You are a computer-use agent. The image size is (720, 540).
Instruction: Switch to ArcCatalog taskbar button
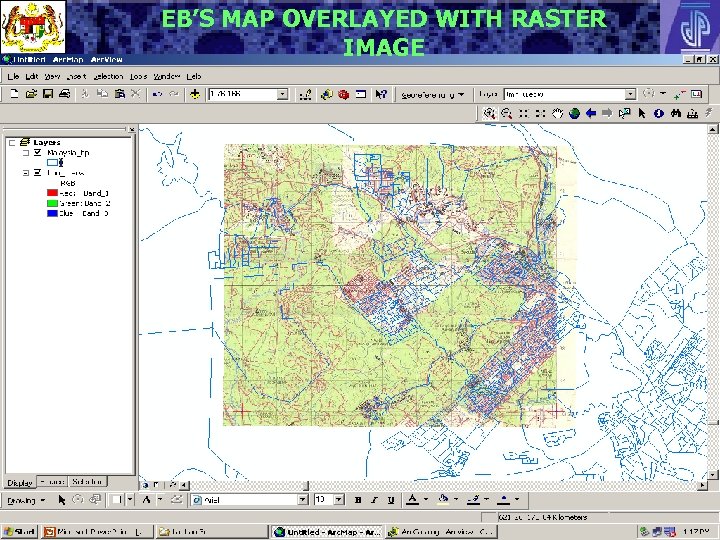pyautogui.click(x=441, y=532)
